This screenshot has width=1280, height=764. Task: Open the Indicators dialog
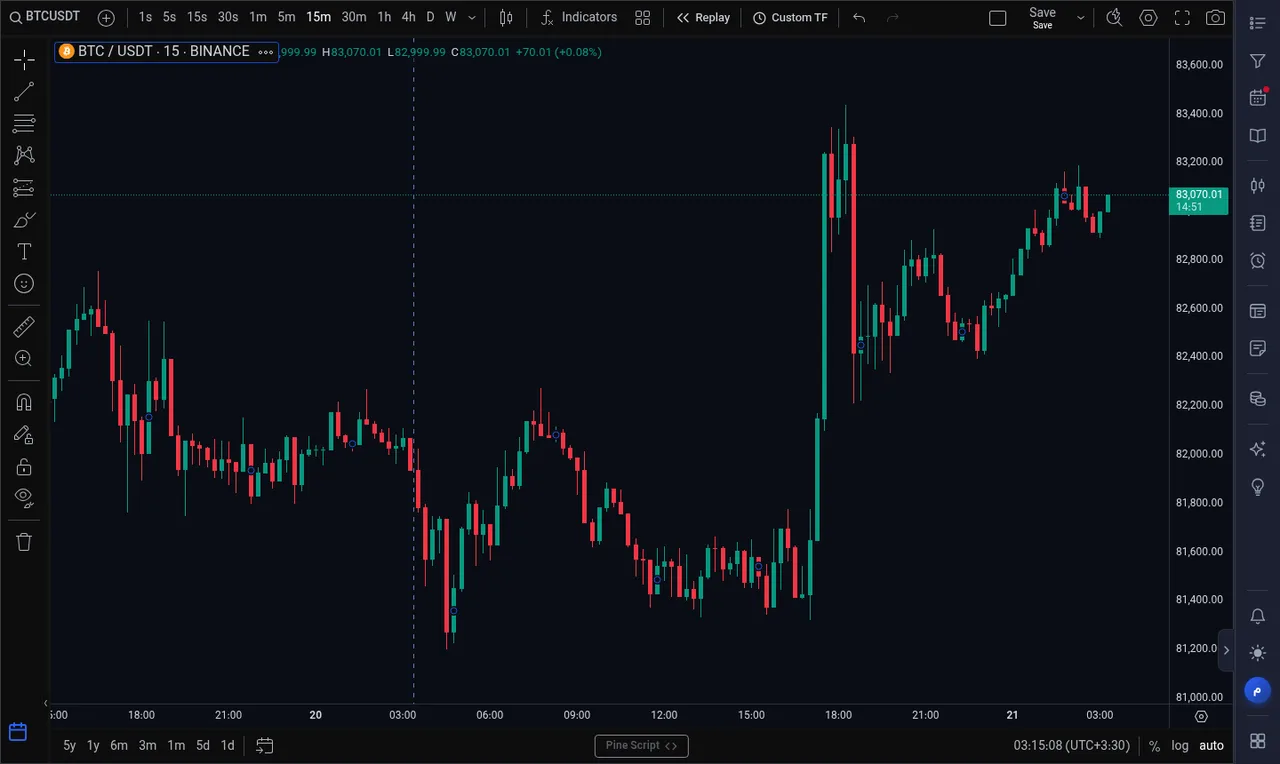click(579, 18)
